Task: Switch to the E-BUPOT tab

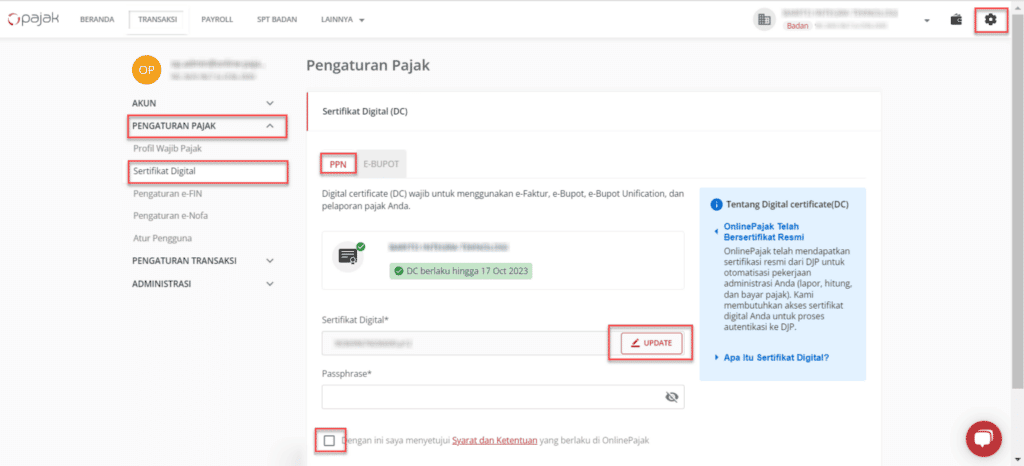Action: click(381, 164)
